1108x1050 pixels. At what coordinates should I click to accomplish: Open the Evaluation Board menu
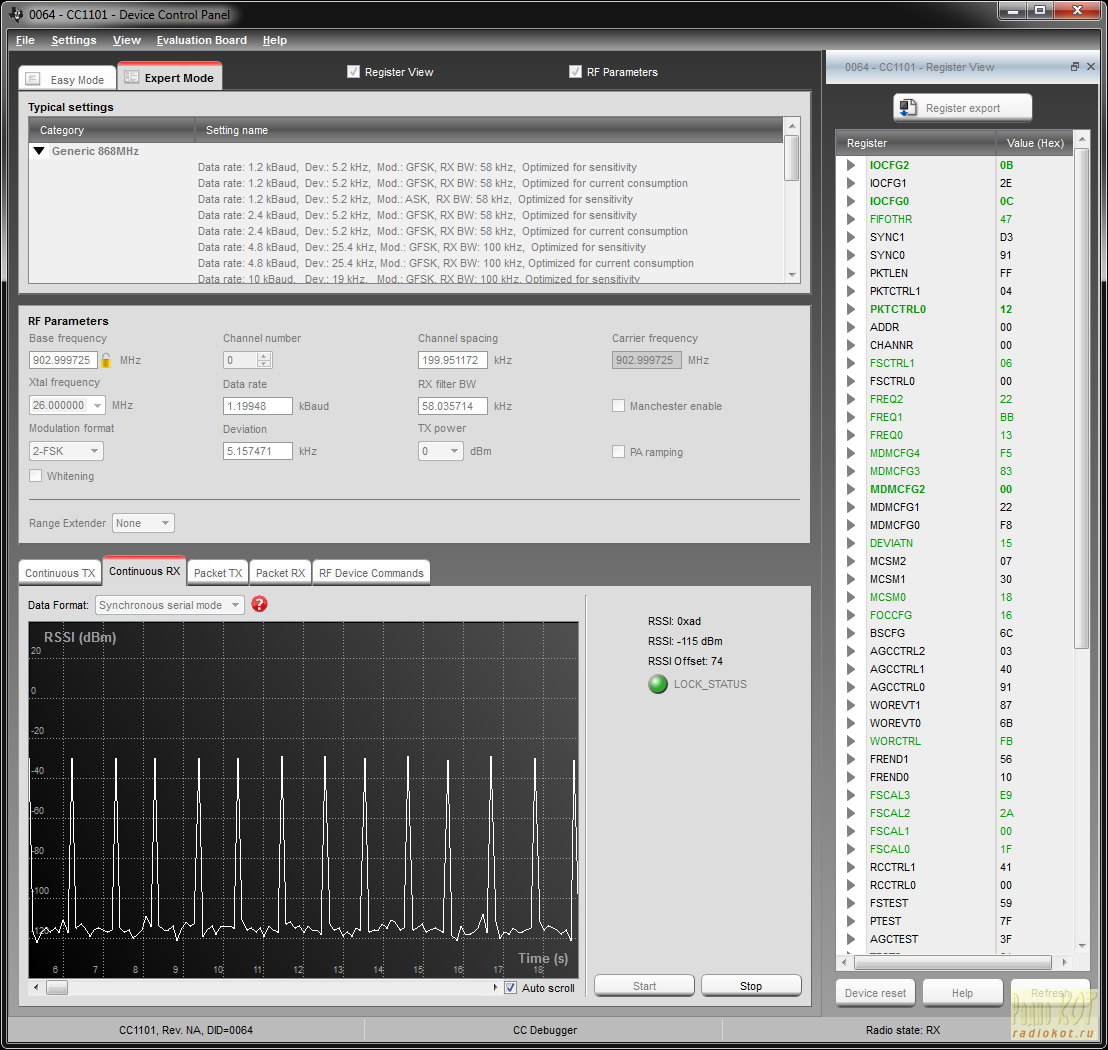coord(201,40)
